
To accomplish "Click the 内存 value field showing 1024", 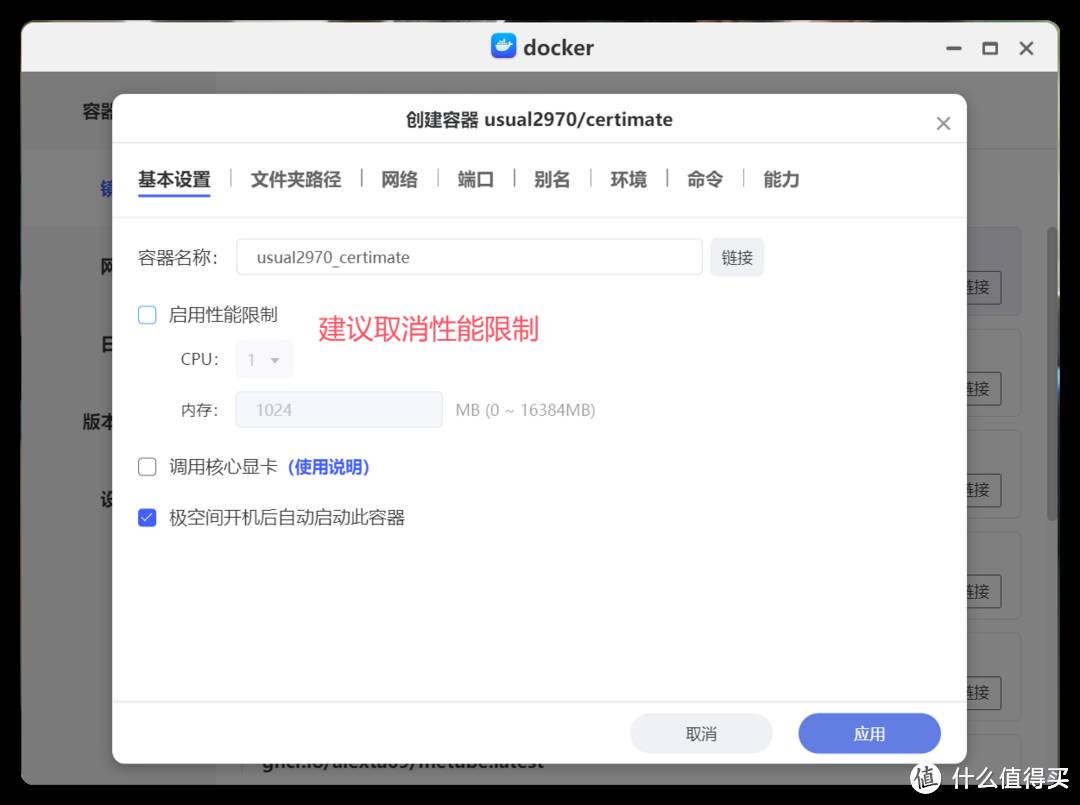I will (339, 410).
